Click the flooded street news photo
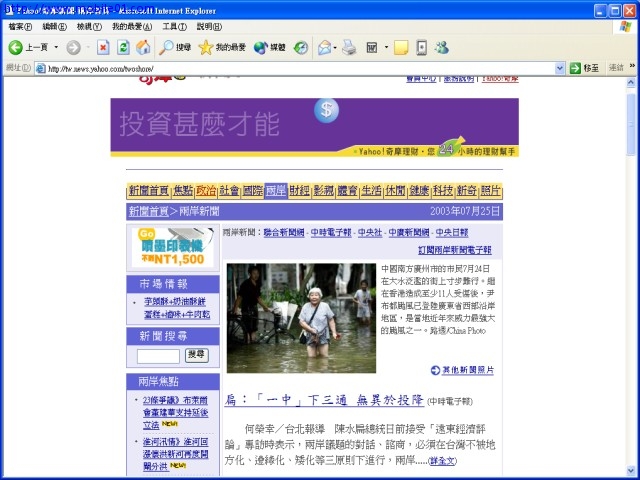The image size is (640, 480). 301,318
